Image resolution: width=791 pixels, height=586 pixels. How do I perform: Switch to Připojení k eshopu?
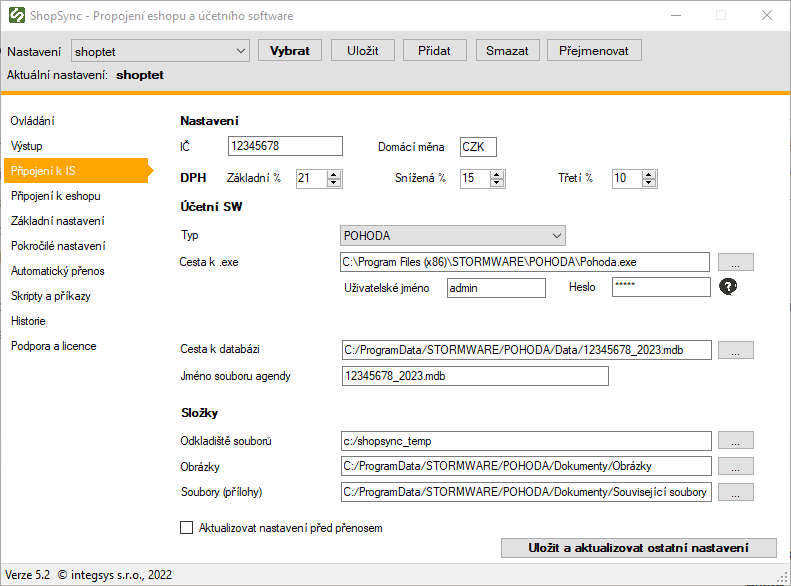pos(55,196)
